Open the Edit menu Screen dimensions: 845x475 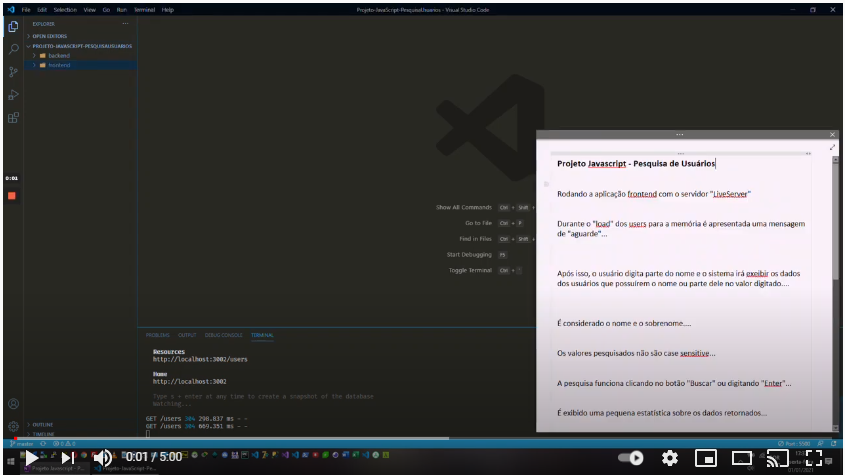click(x=42, y=10)
